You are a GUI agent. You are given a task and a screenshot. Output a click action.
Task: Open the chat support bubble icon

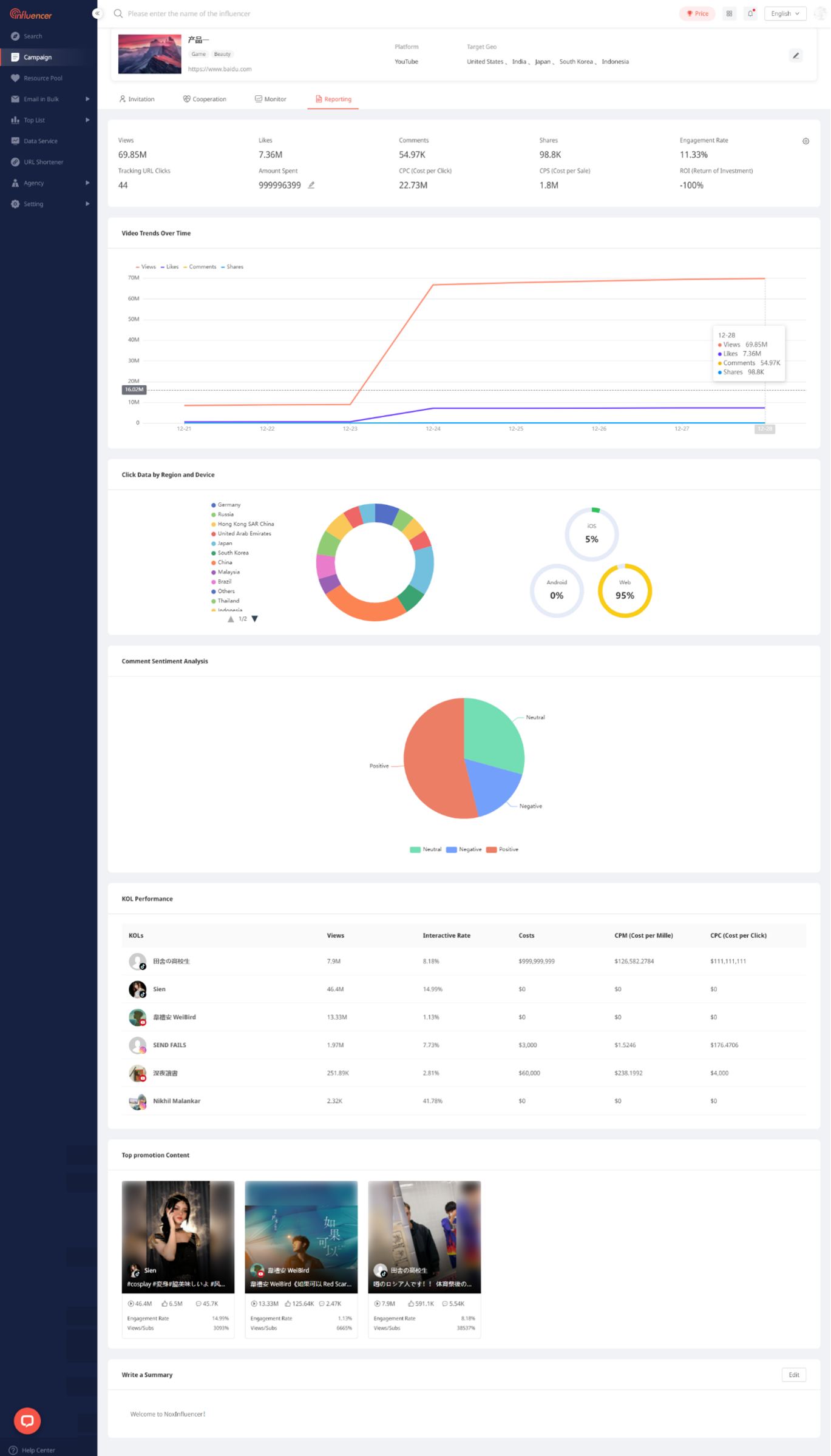tap(27, 1420)
